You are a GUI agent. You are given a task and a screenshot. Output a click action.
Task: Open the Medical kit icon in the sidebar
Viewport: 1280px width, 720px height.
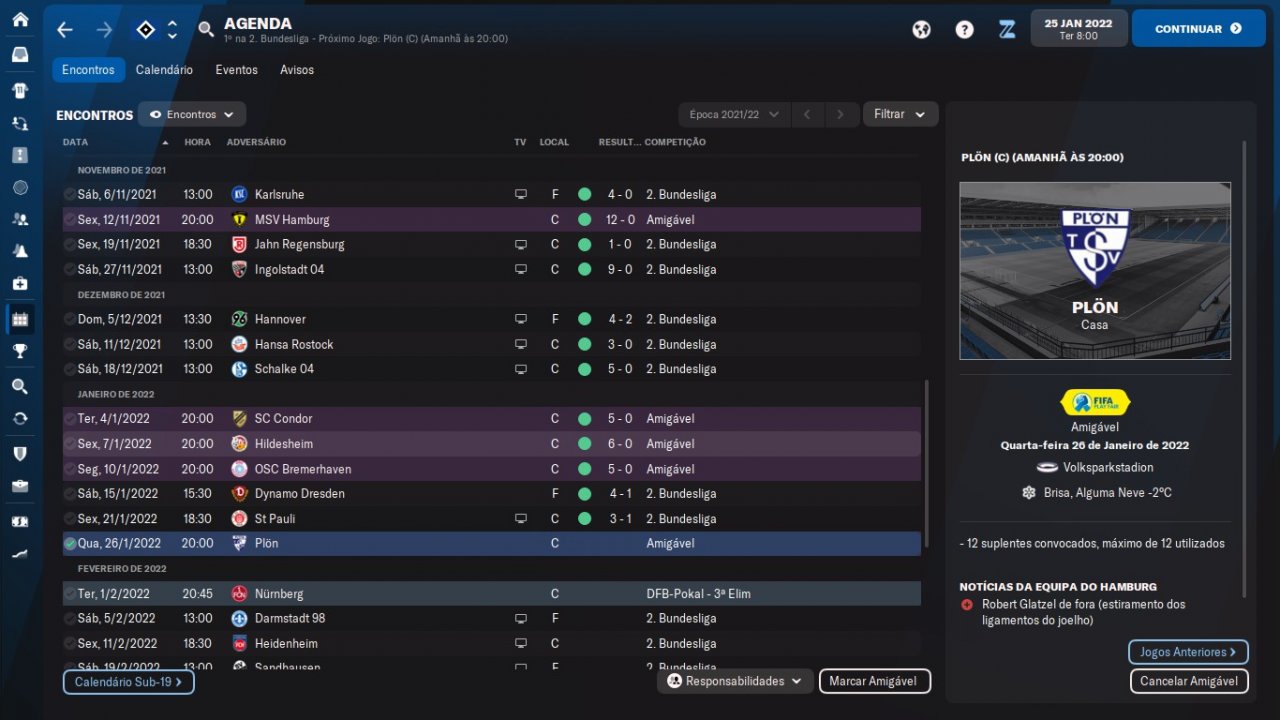pyautogui.click(x=20, y=284)
